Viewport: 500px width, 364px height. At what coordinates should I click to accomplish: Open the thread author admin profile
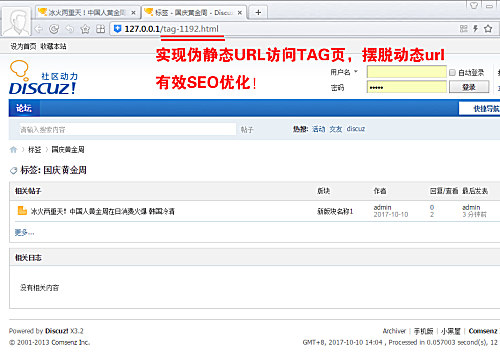[x=382, y=207]
